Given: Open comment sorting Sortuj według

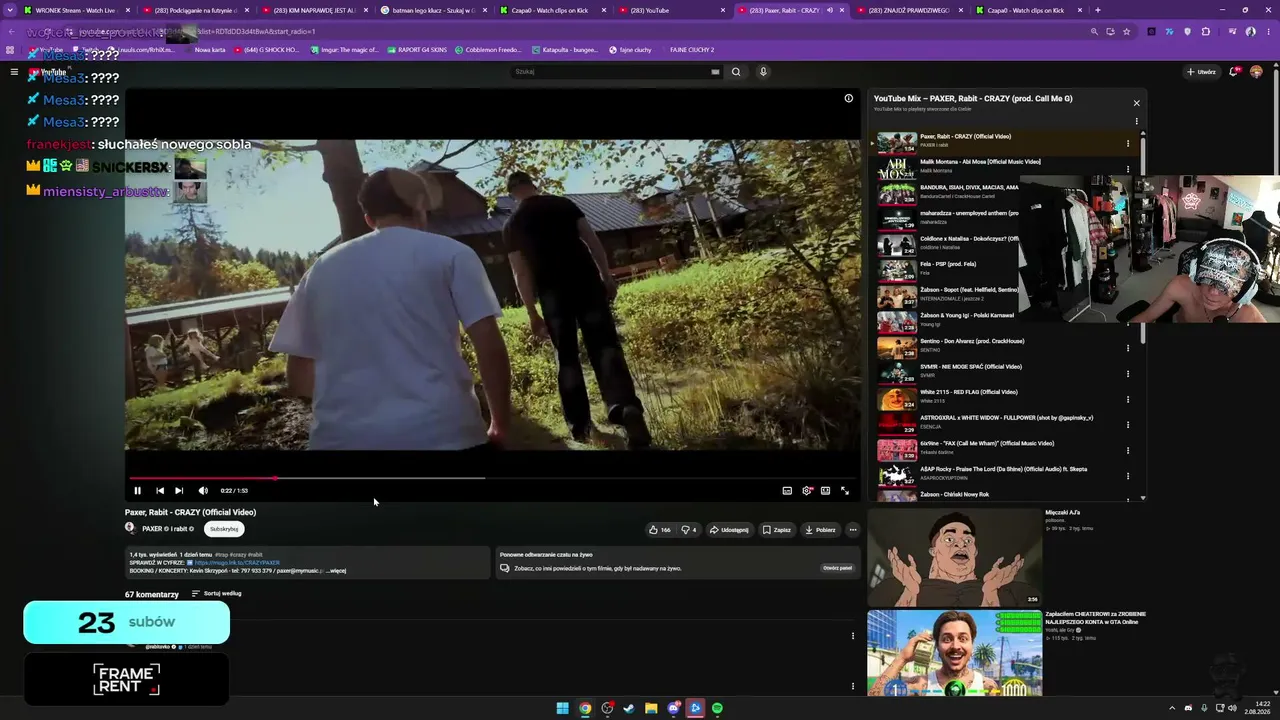Looking at the screenshot, I should 216,594.
